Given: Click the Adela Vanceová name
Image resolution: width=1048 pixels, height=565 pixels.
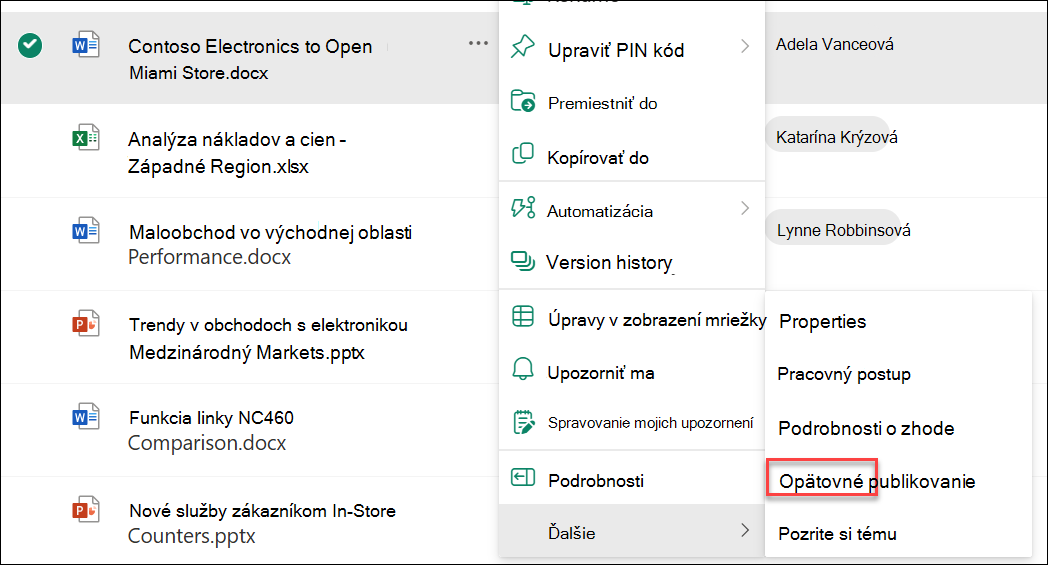Looking at the screenshot, I should (834, 44).
